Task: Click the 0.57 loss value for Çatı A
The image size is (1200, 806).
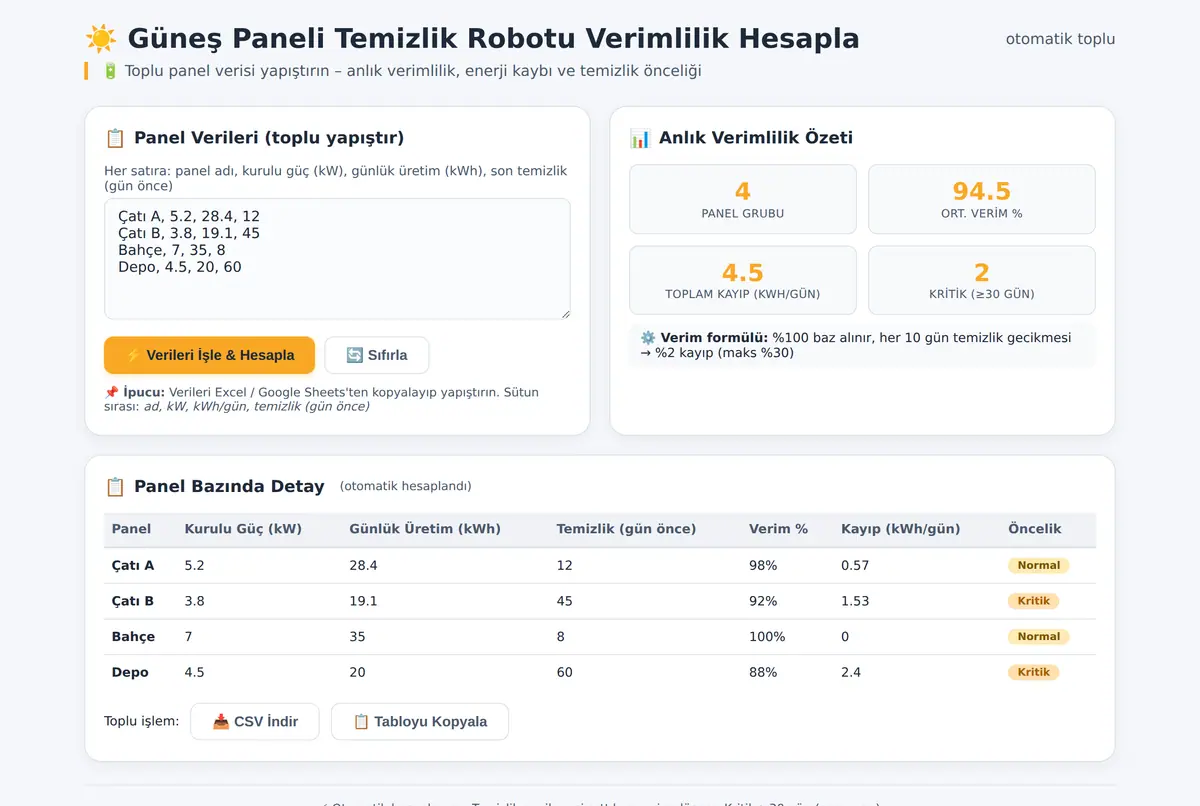Action: (855, 566)
